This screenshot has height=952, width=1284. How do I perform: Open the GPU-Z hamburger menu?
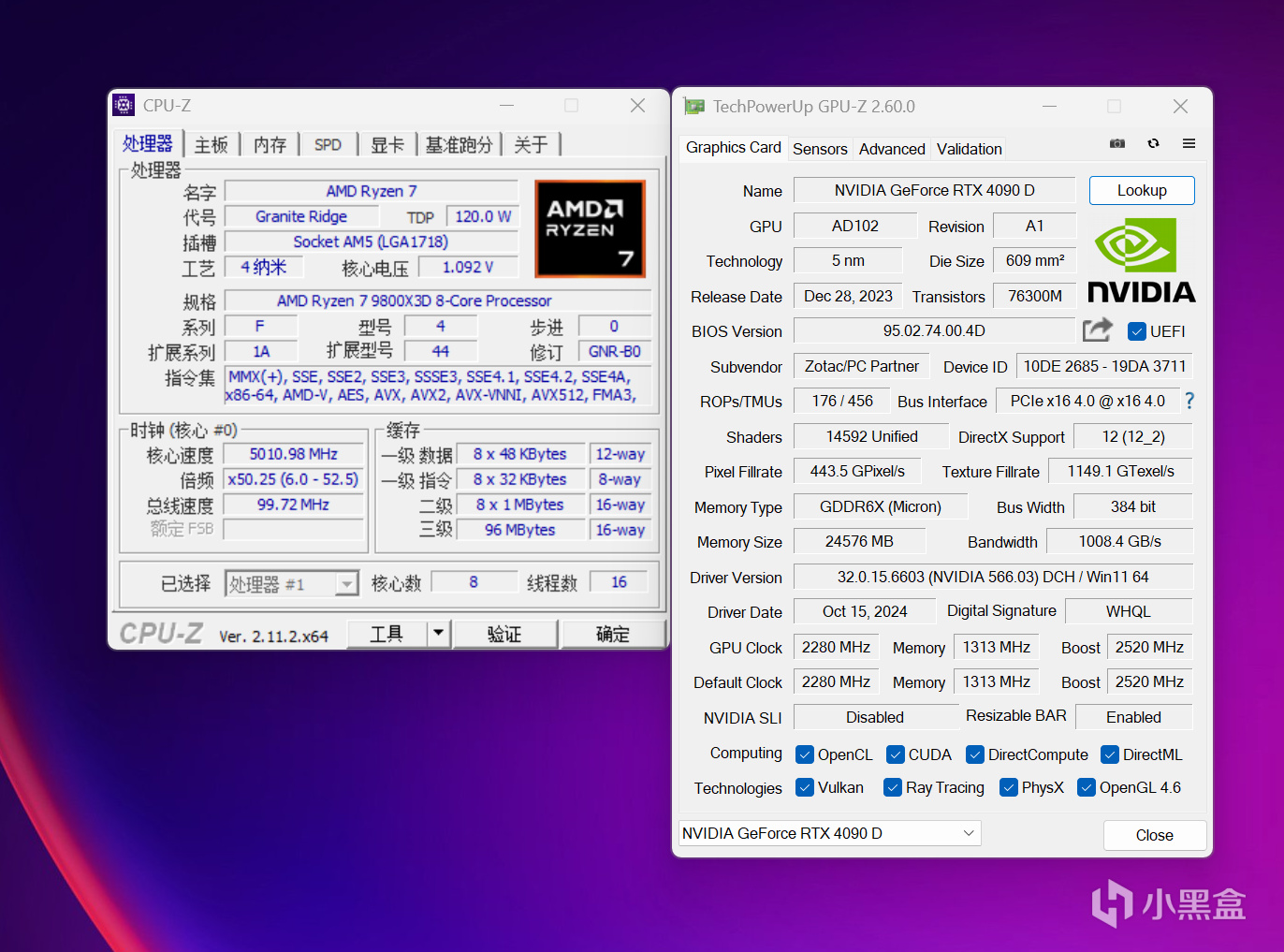tap(1189, 143)
